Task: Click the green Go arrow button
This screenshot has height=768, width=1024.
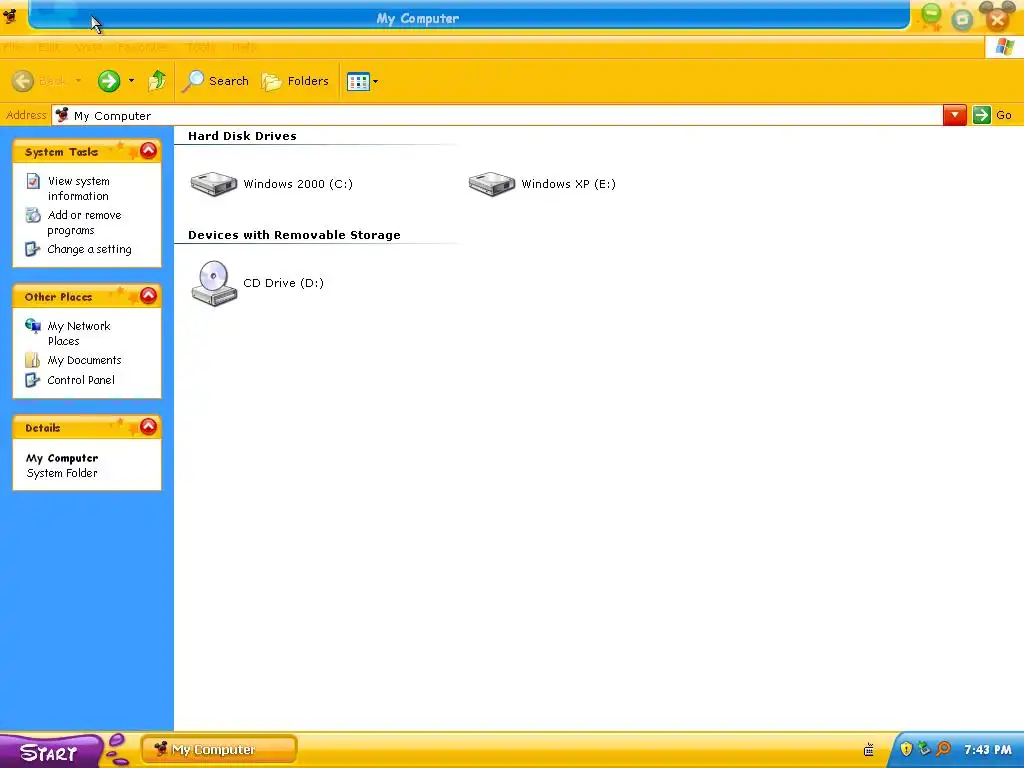Action: [x=982, y=115]
